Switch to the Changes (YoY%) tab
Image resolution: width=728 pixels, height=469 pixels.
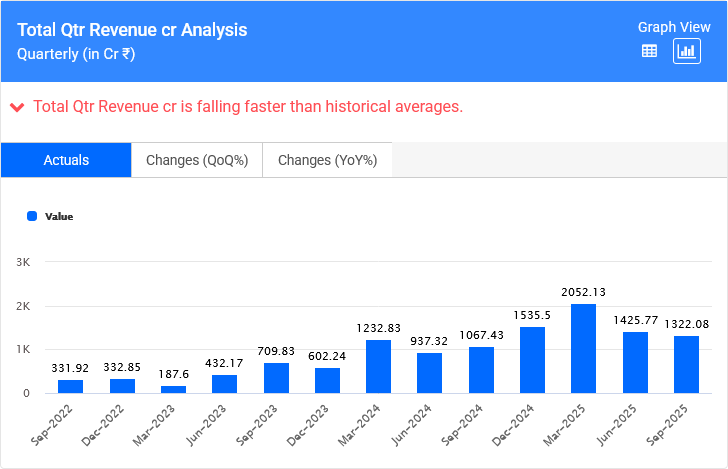coord(327,160)
